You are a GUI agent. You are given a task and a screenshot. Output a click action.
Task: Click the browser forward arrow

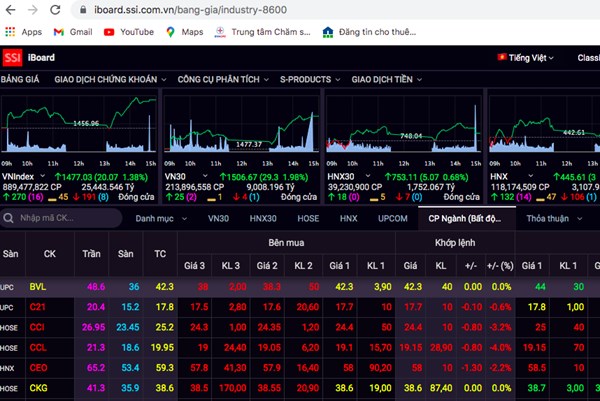(34, 9)
